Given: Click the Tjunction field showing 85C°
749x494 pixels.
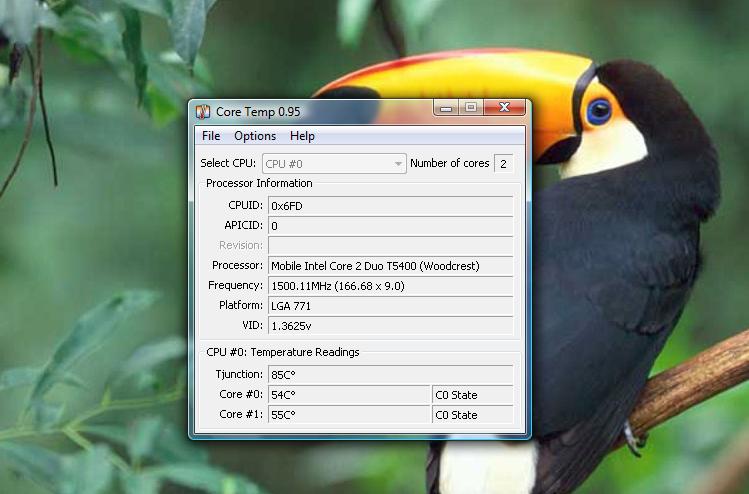Looking at the screenshot, I should pyautogui.click(x=390, y=375).
